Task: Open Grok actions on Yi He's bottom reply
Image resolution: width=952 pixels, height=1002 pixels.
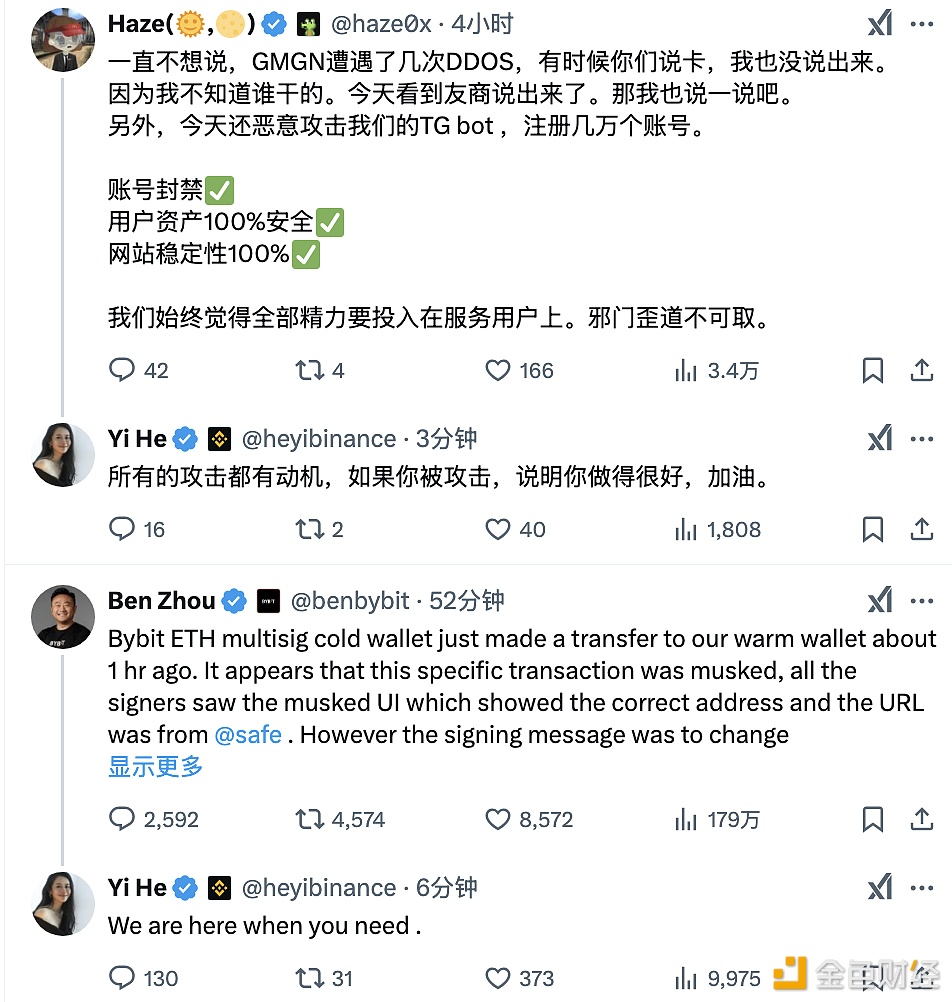Action: point(879,886)
